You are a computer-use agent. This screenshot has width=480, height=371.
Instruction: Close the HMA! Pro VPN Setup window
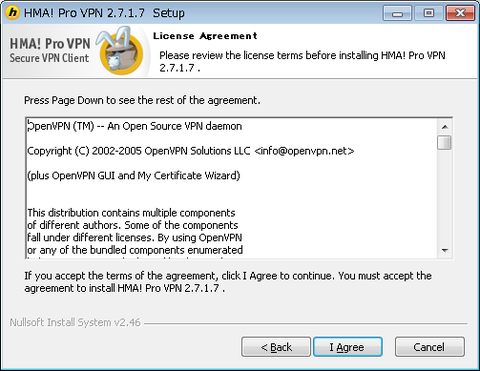(x=460, y=13)
